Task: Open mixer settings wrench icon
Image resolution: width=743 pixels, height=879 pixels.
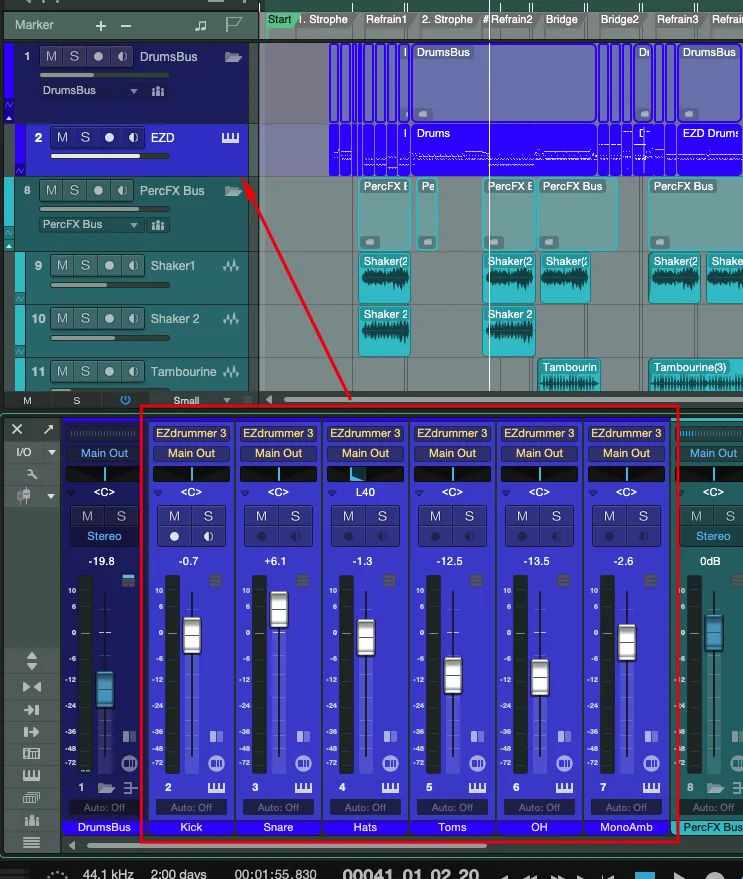Action: point(32,474)
